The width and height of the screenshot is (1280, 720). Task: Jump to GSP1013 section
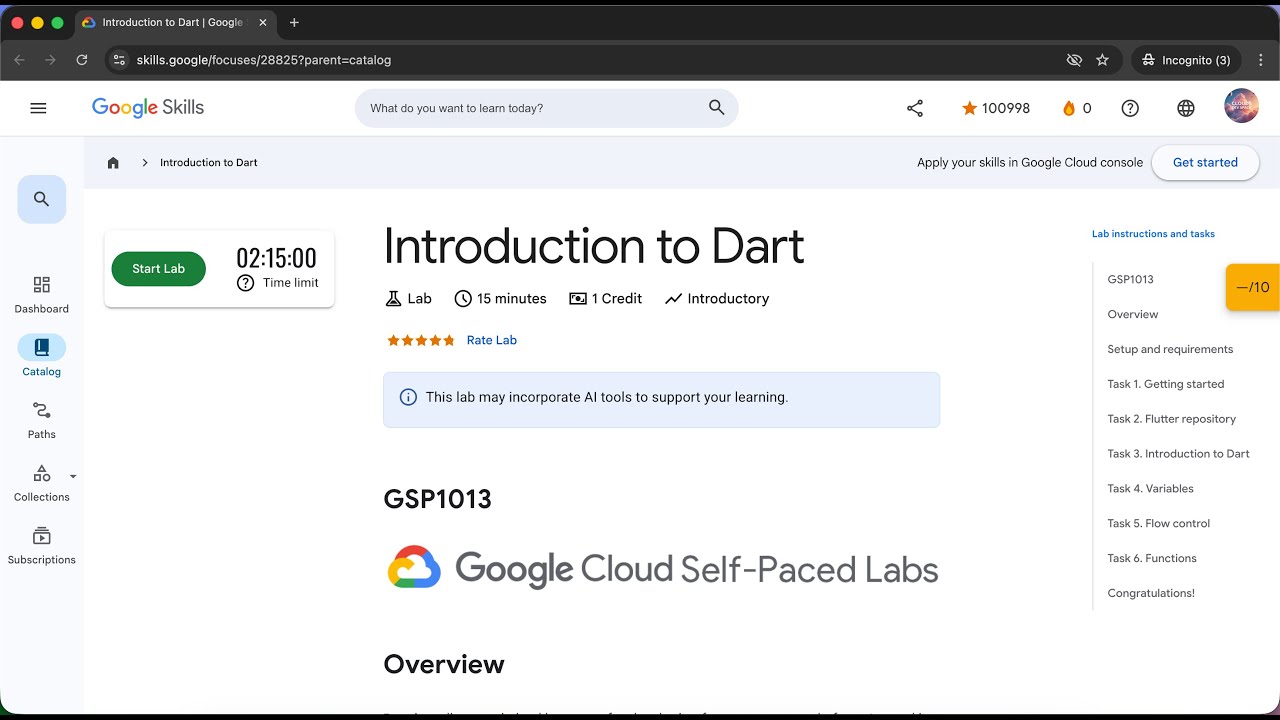pos(1130,279)
